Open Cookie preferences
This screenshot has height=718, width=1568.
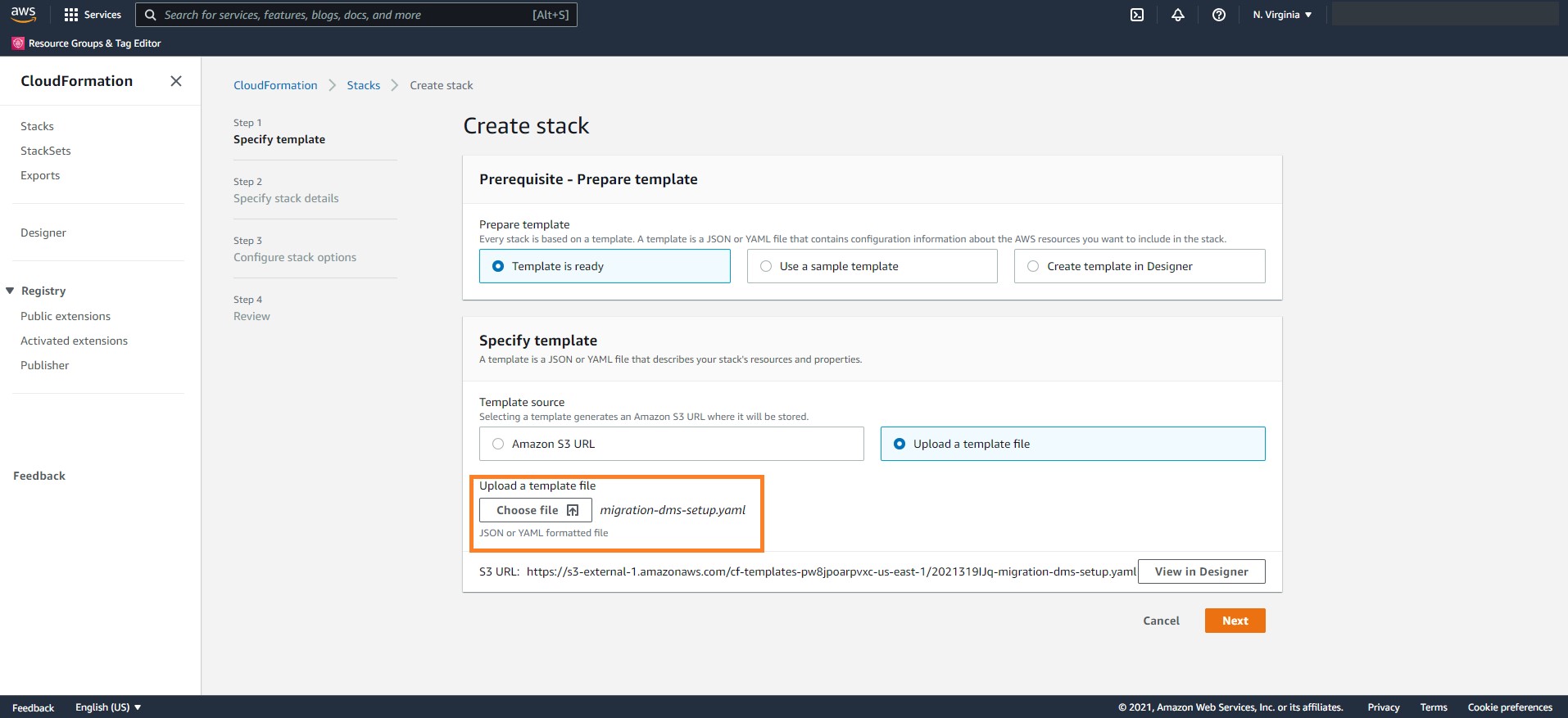[x=1510, y=707]
